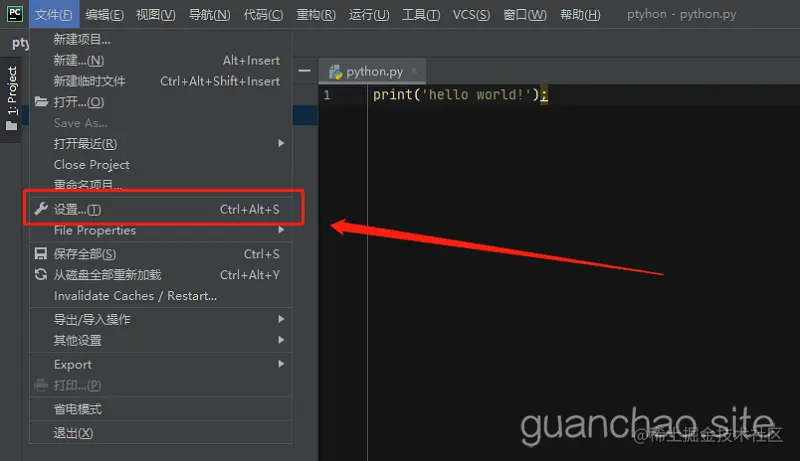Open the 工具(T) menu
This screenshot has width=800, height=461.
pyautogui.click(x=421, y=14)
